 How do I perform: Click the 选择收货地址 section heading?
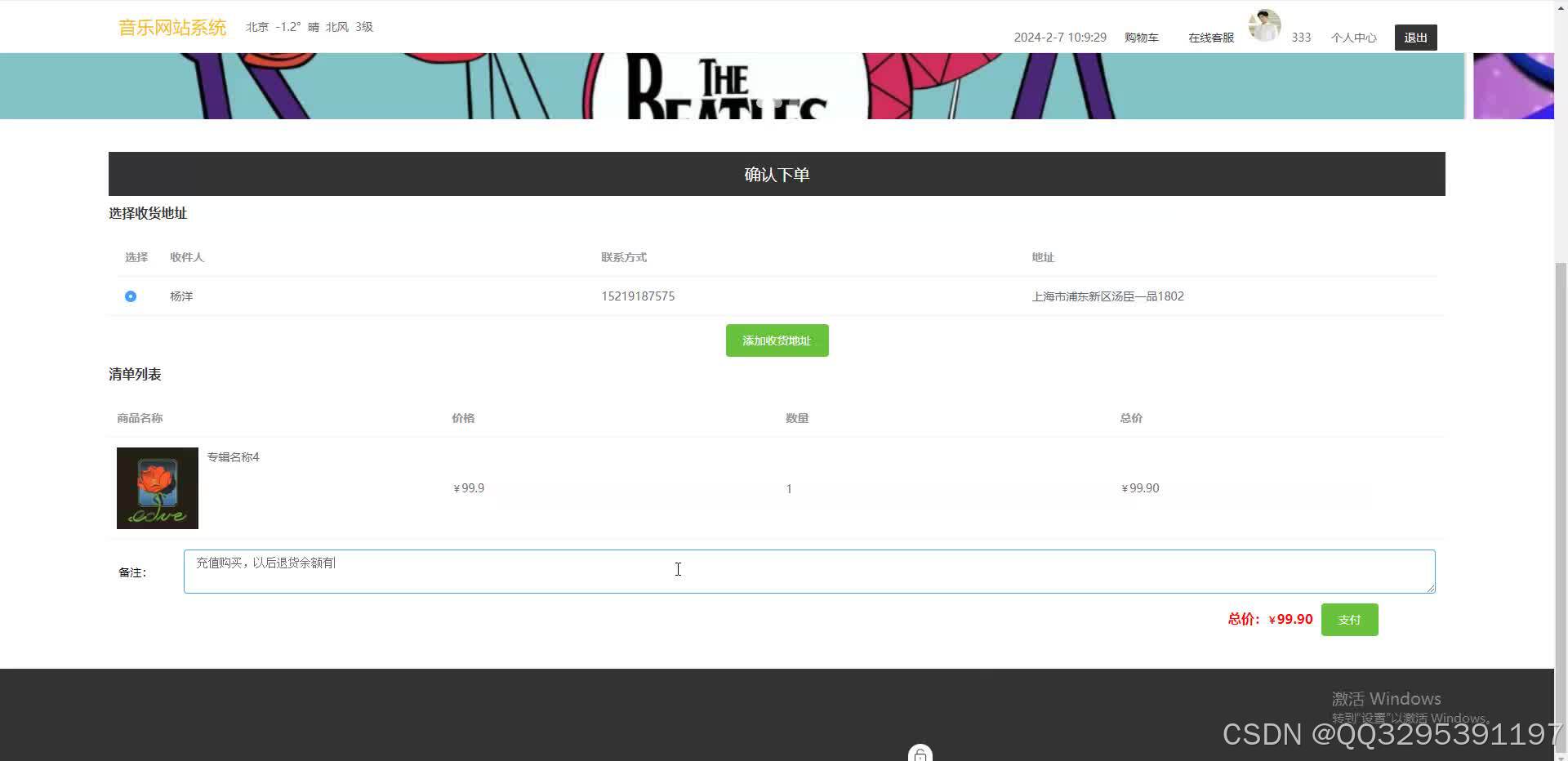[148, 213]
